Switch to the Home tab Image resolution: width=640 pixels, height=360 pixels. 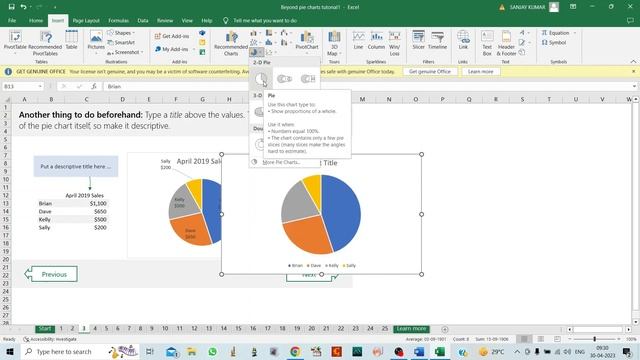click(x=36, y=20)
